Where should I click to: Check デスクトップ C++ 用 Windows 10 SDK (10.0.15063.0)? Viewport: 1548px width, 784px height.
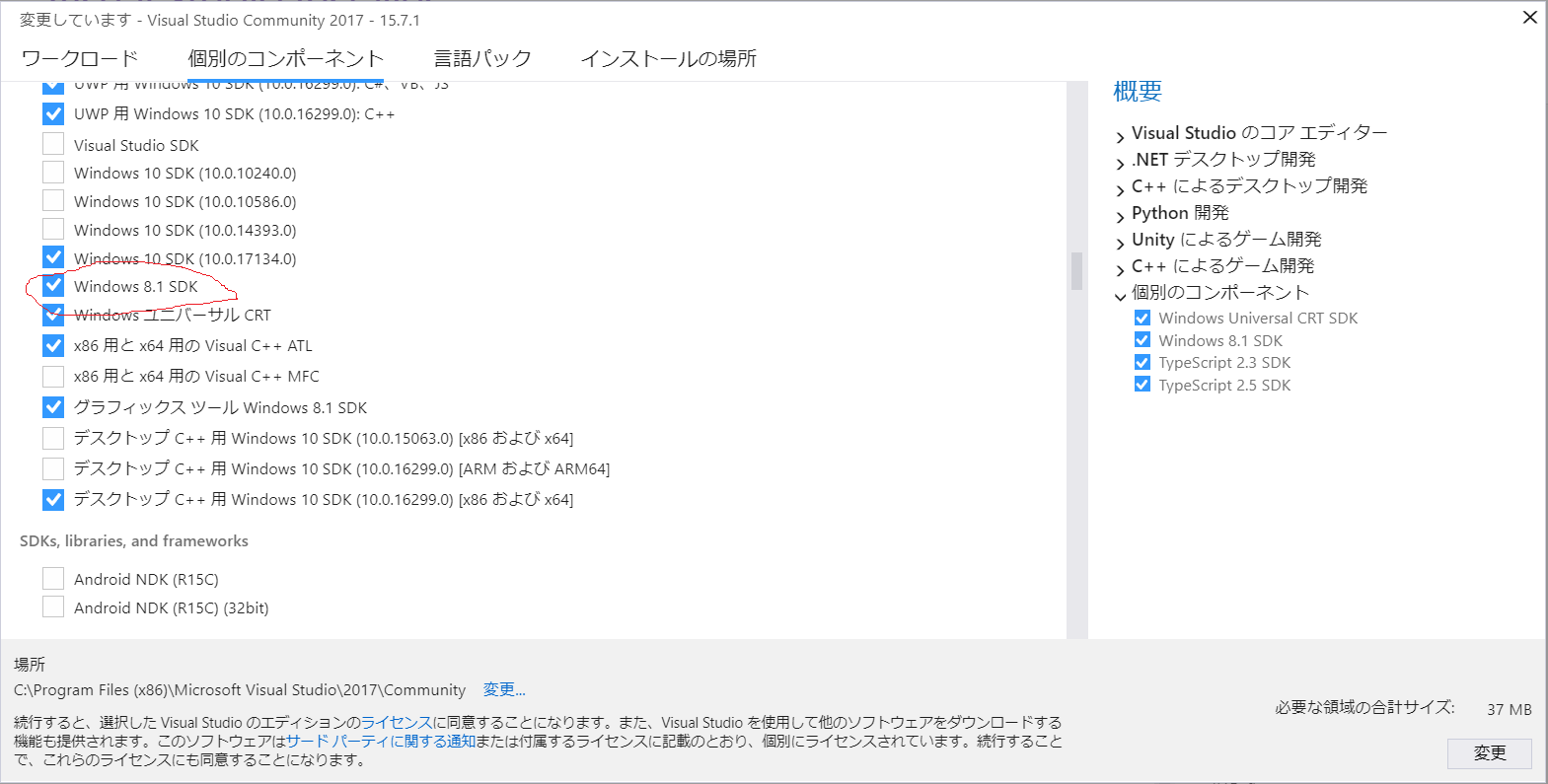(53, 438)
